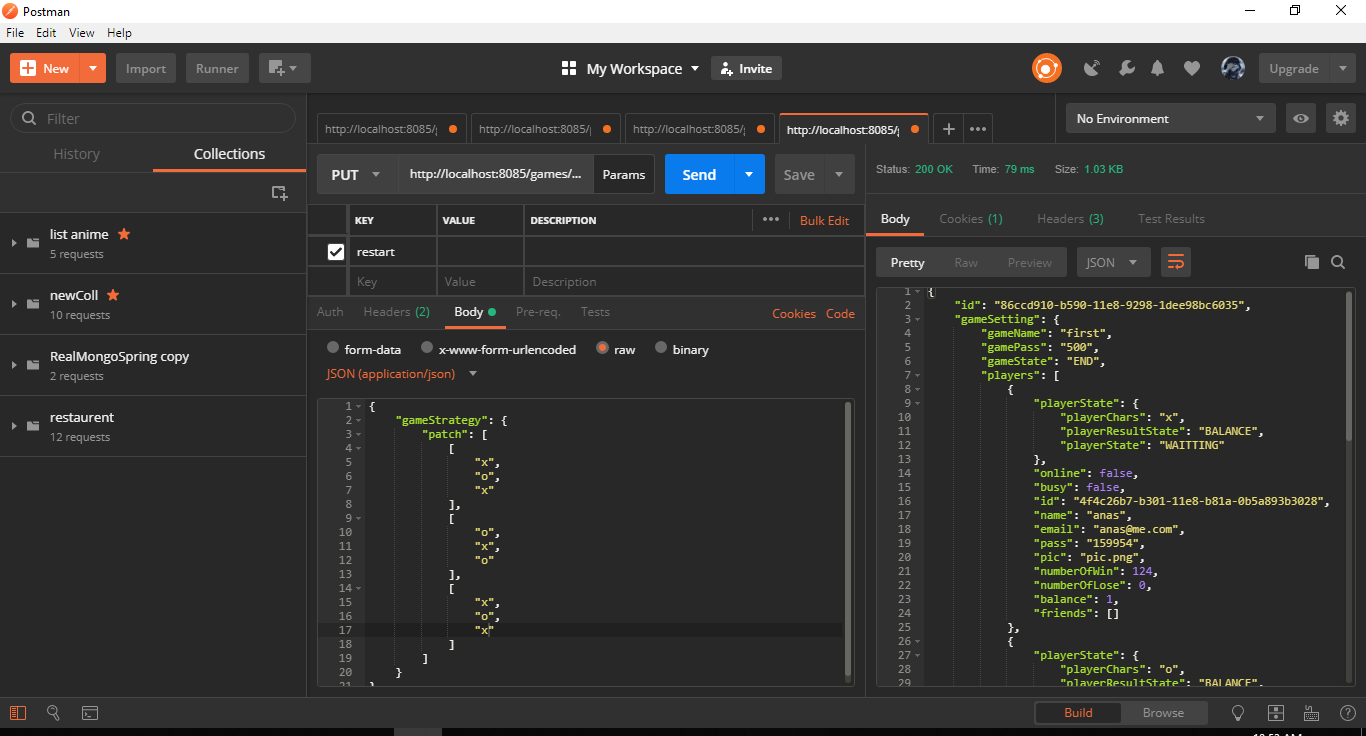Open Postman console icon in status bar
Viewport: 1366px width, 736px height.
[x=89, y=713]
